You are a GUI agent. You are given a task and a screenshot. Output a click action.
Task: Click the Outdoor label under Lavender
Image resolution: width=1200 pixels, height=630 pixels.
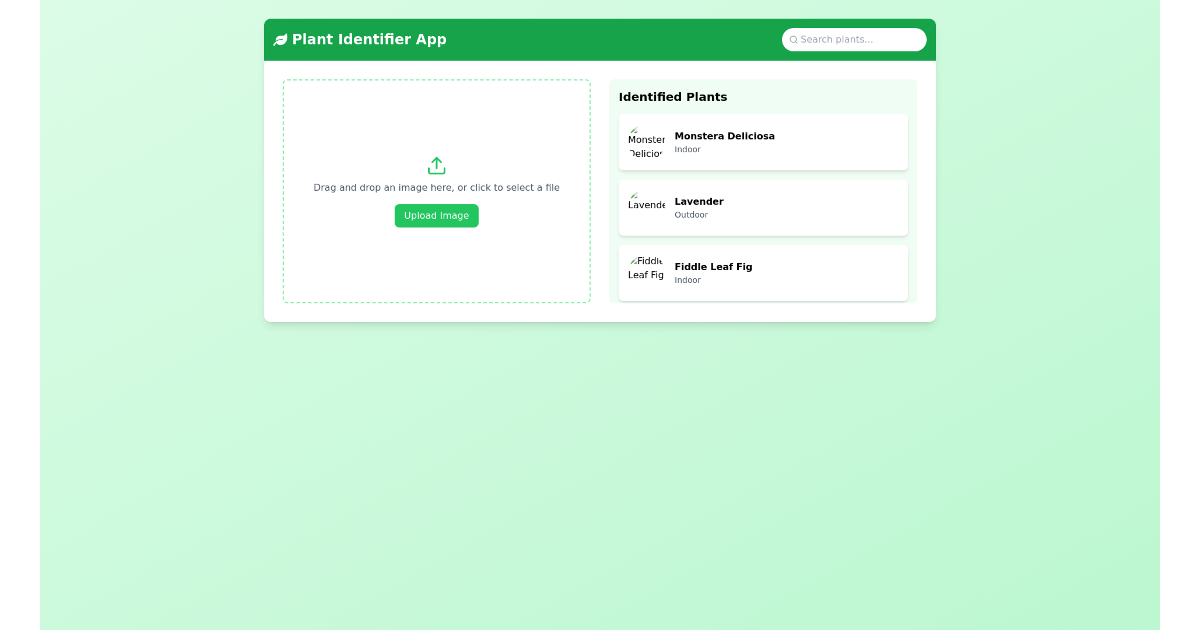point(691,214)
